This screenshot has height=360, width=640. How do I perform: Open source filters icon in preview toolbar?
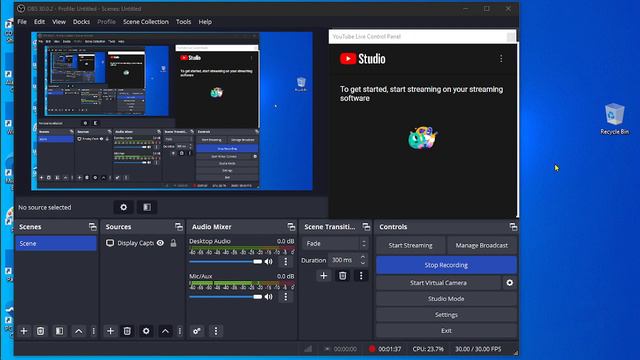[147, 207]
